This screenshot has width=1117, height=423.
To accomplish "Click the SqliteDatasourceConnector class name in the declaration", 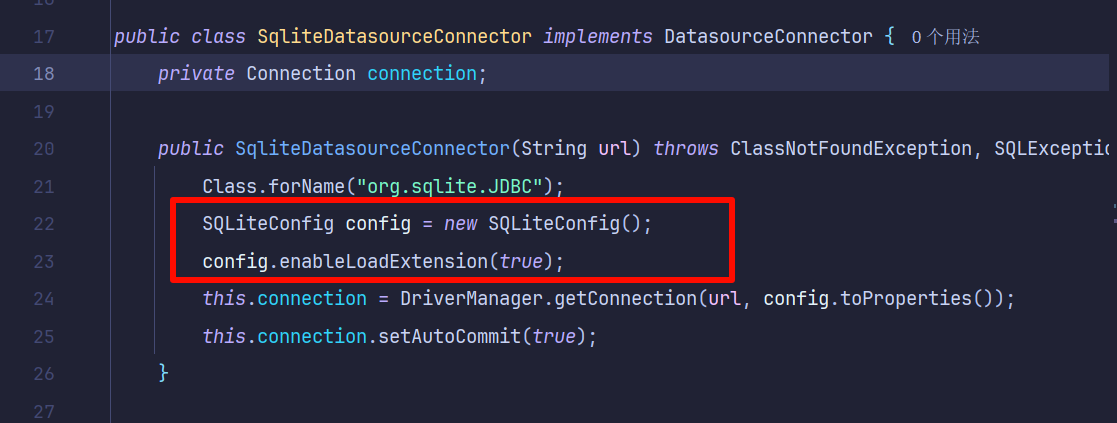I will (x=394, y=37).
